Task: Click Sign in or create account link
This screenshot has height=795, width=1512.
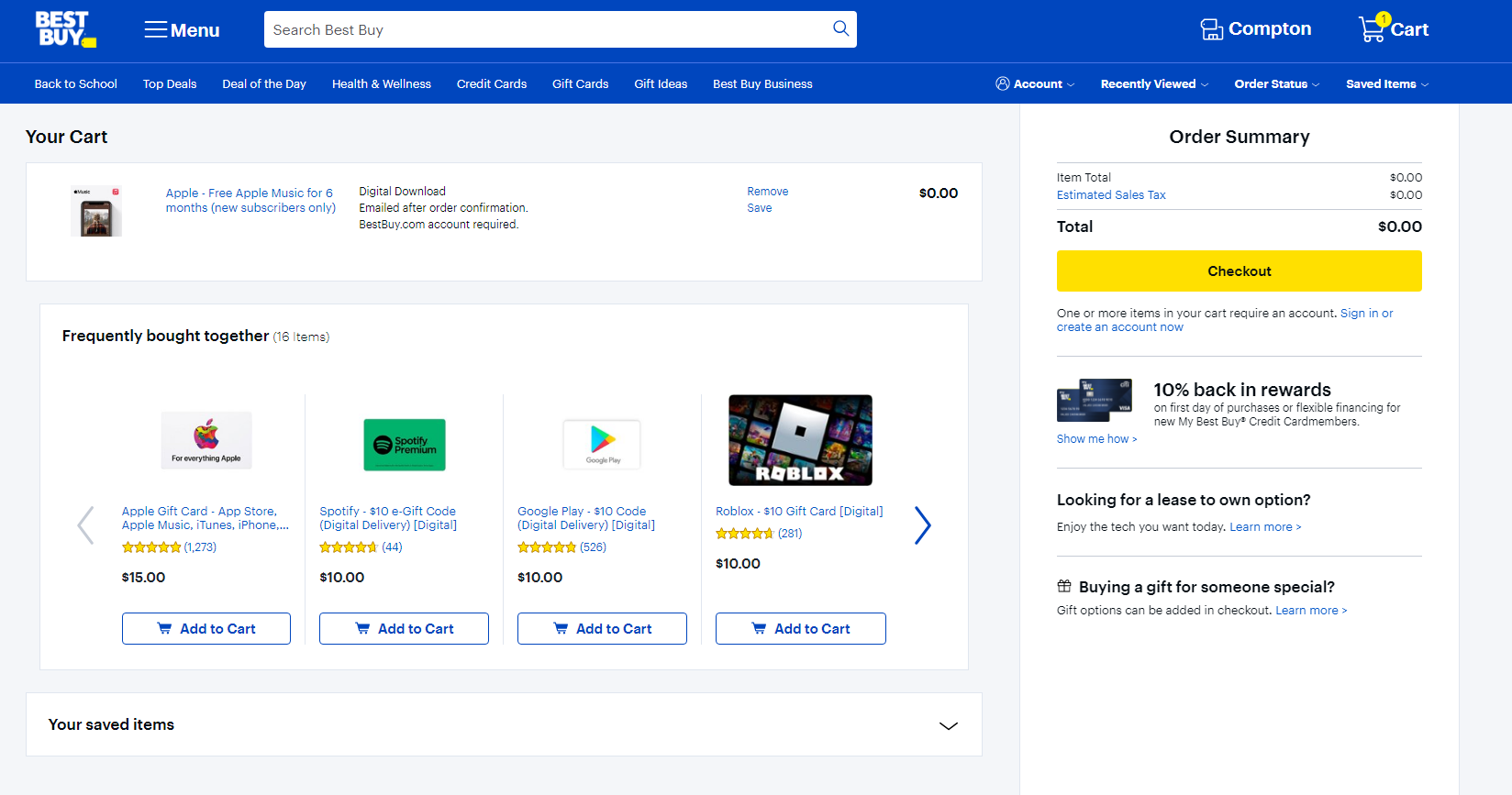Action: coord(1225,320)
